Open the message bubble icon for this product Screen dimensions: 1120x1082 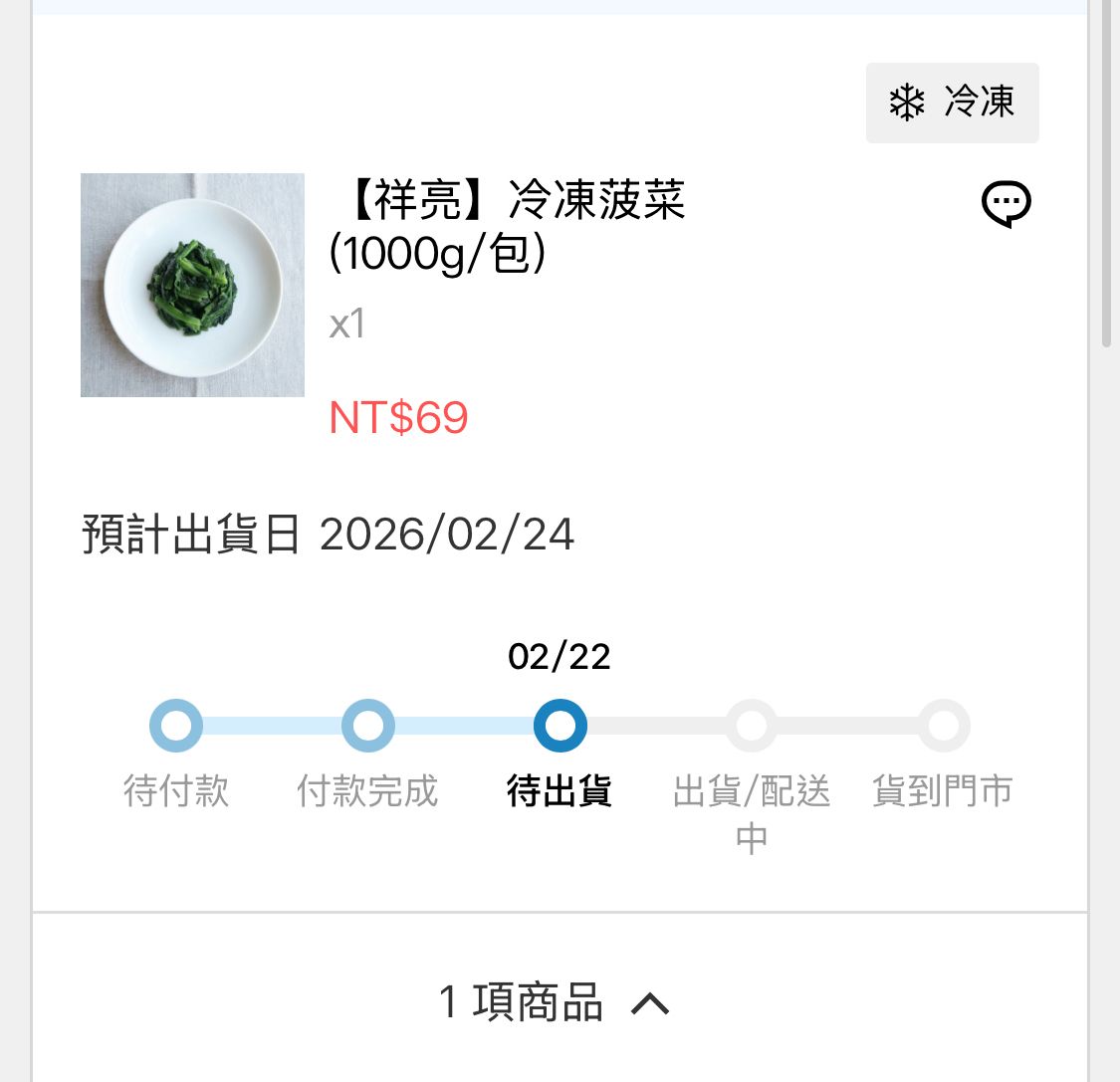(1006, 205)
